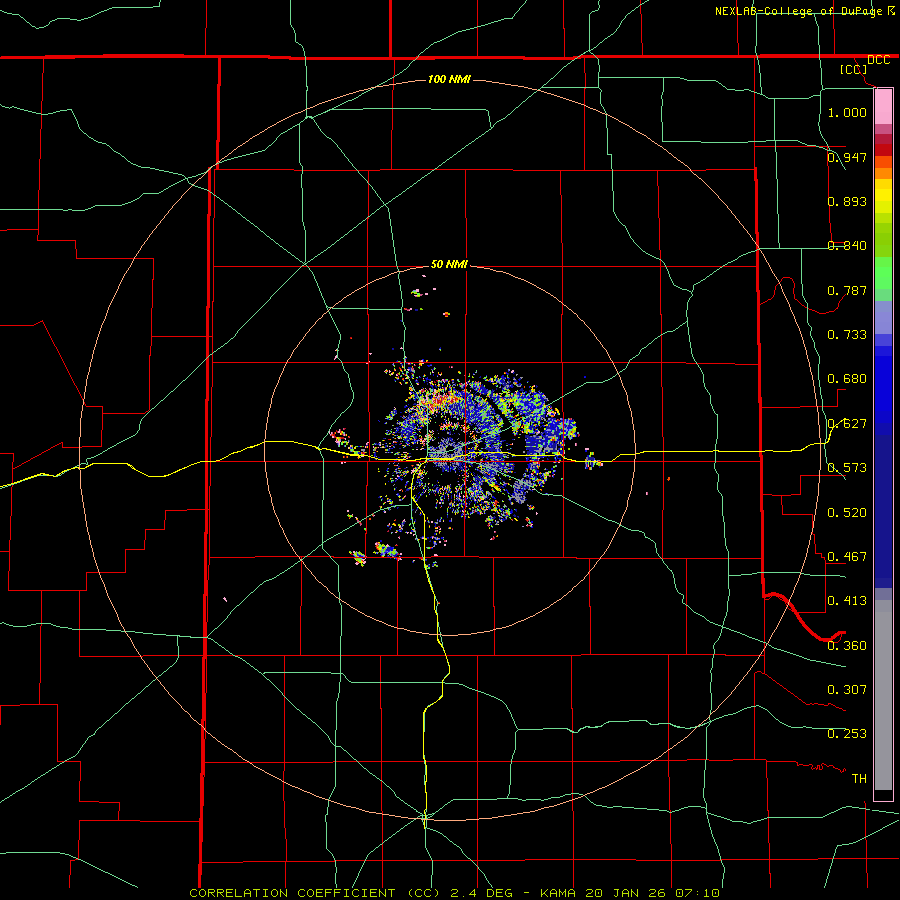
Task: Click the 0.573 scale value
Action: coord(847,467)
